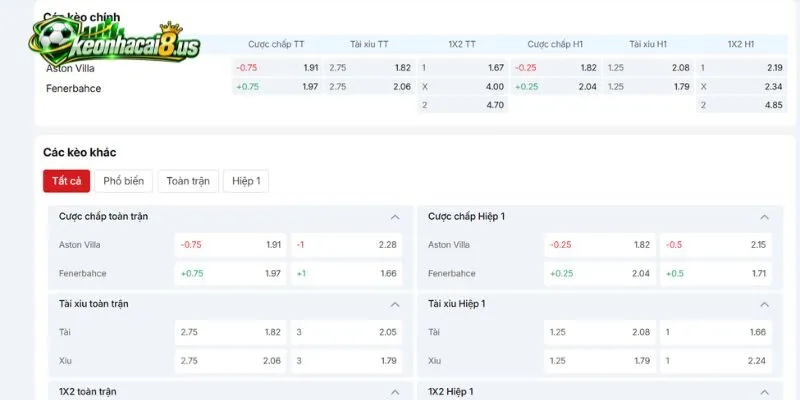Pick Xỉu 1 at 2.24
The image size is (800, 400).
[716, 361]
